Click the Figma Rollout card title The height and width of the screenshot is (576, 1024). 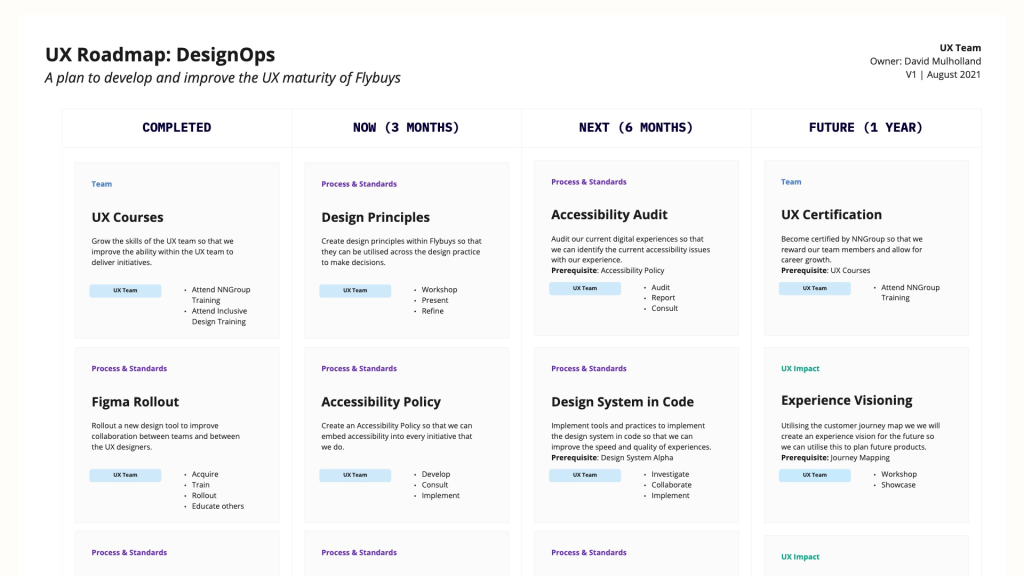135,402
